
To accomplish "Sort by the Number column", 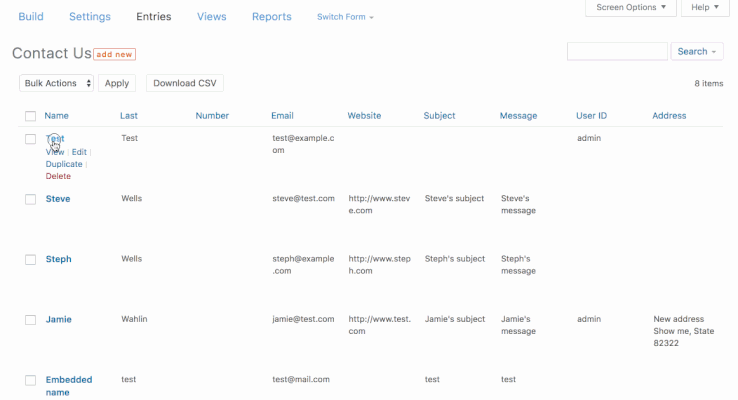I will [212, 116].
